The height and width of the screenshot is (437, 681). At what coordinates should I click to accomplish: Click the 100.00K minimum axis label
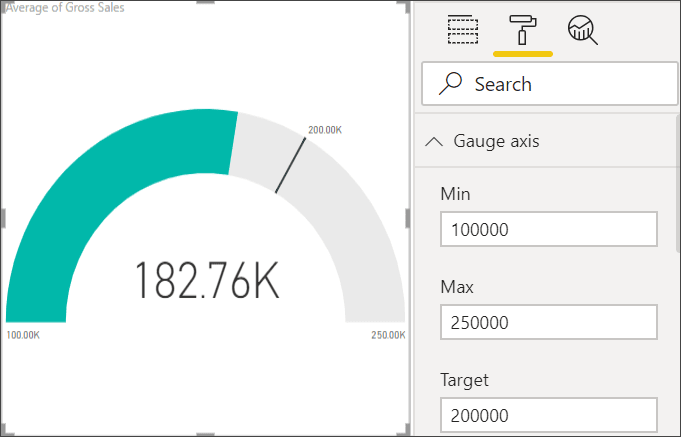point(23,335)
